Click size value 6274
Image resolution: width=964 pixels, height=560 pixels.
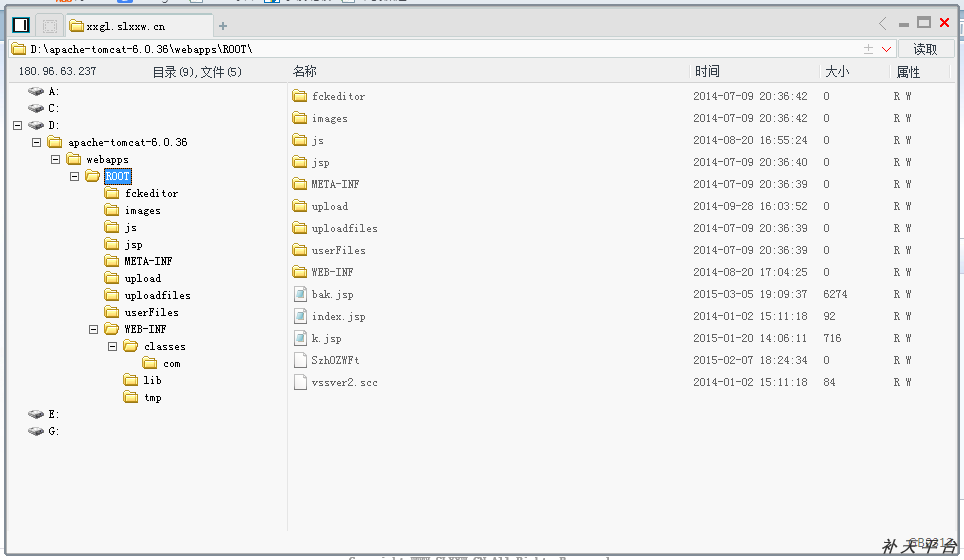point(835,294)
